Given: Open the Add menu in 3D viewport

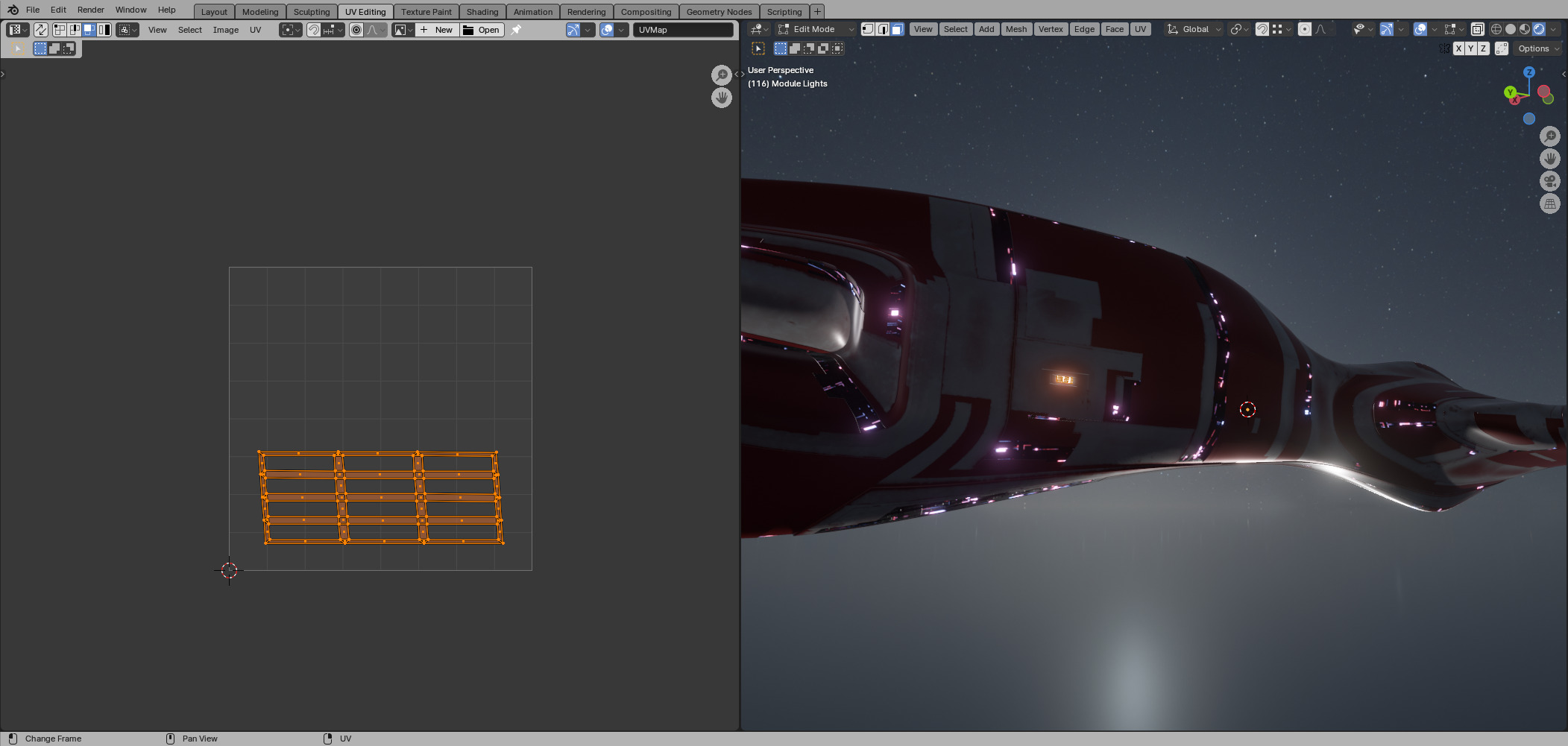Looking at the screenshot, I should (986, 29).
